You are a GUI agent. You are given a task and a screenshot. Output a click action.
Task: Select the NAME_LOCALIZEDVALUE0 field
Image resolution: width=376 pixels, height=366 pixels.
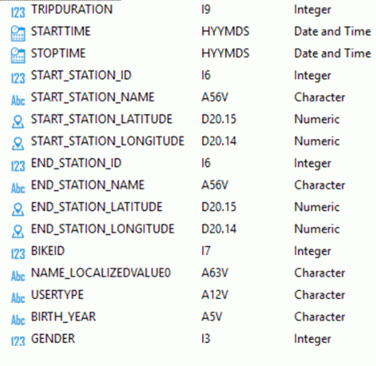pos(191,273)
